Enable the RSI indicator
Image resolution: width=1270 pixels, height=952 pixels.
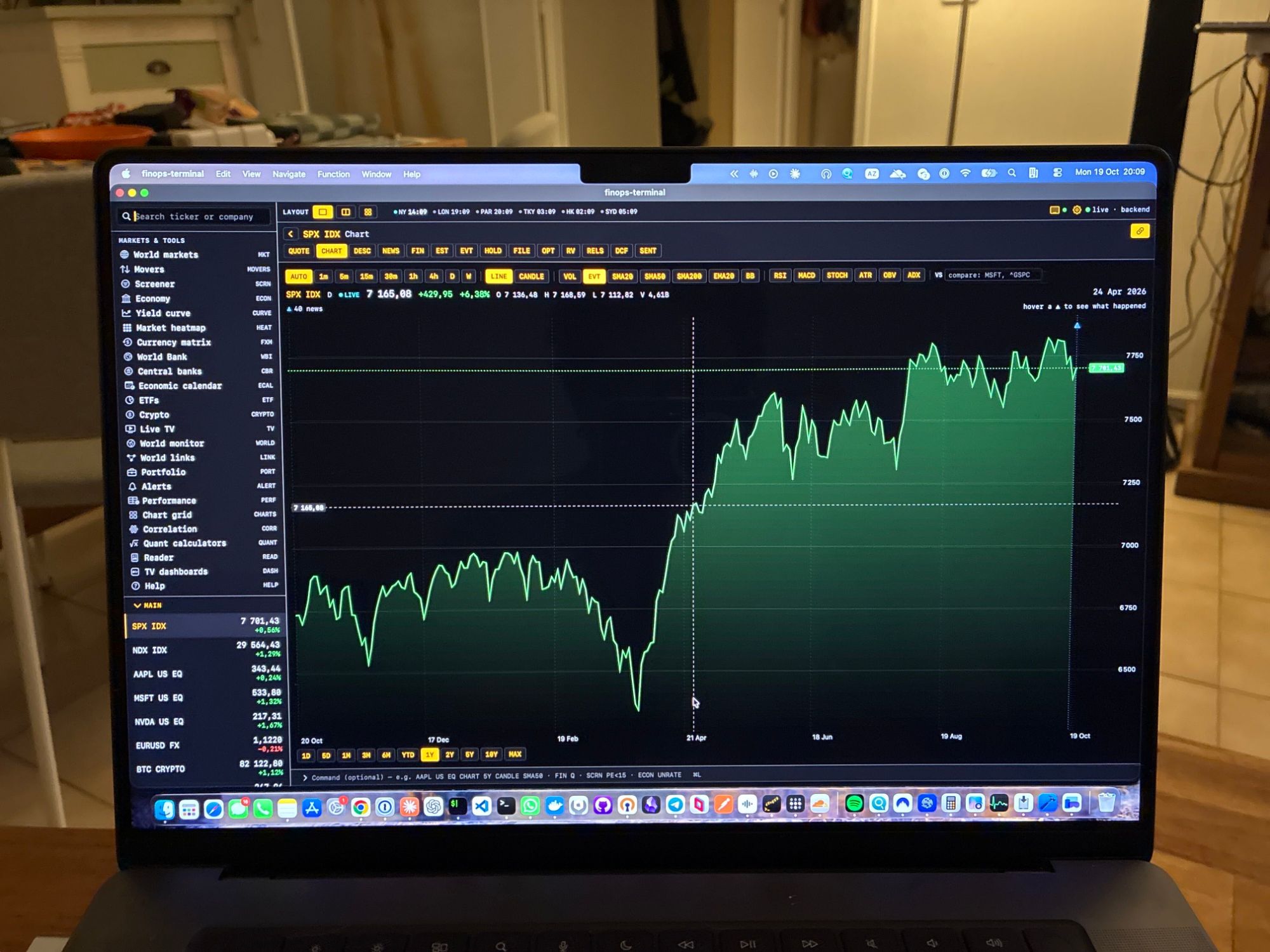point(780,275)
